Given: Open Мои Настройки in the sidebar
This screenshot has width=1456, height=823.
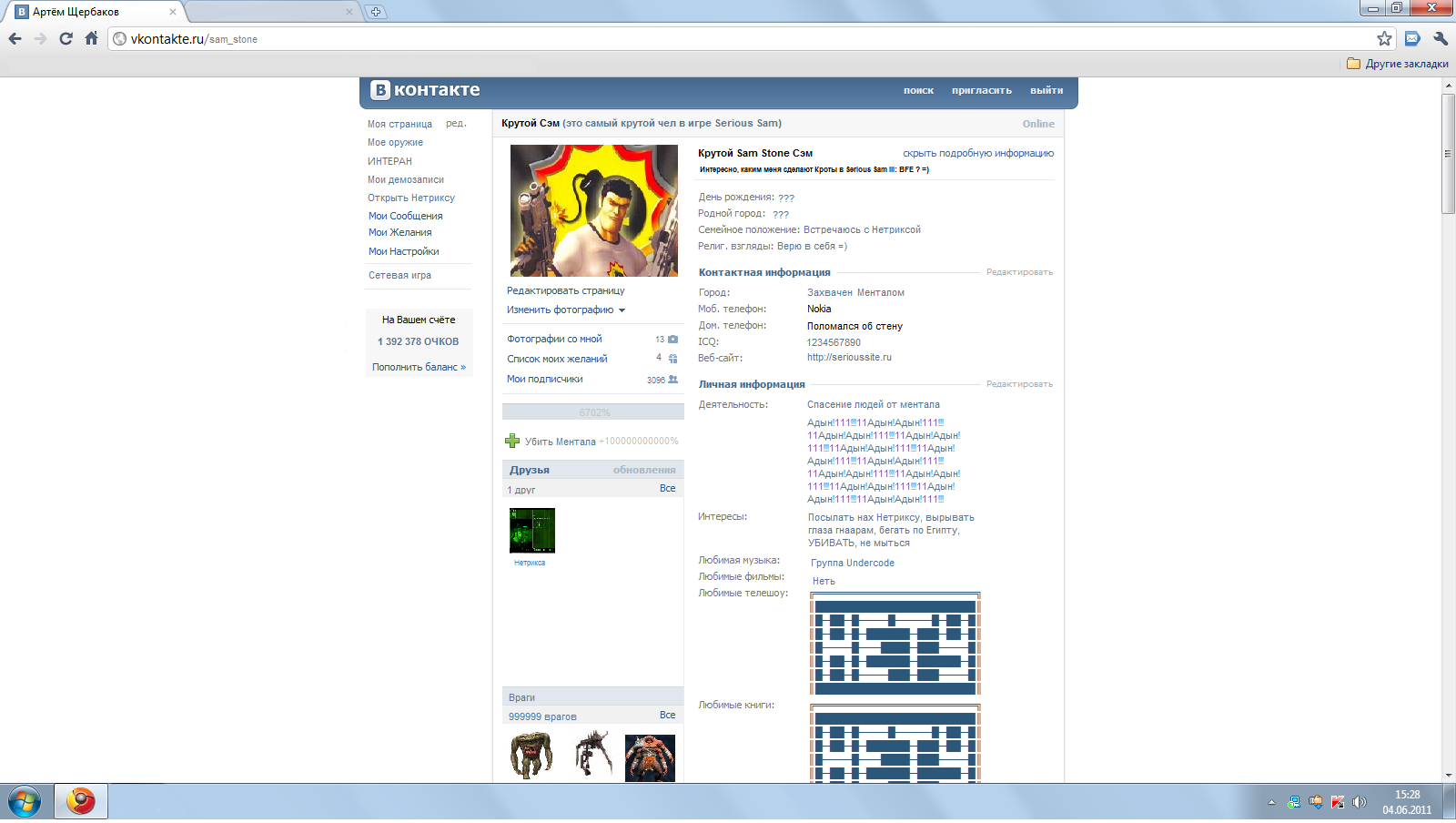Looking at the screenshot, I should point(403,251).
